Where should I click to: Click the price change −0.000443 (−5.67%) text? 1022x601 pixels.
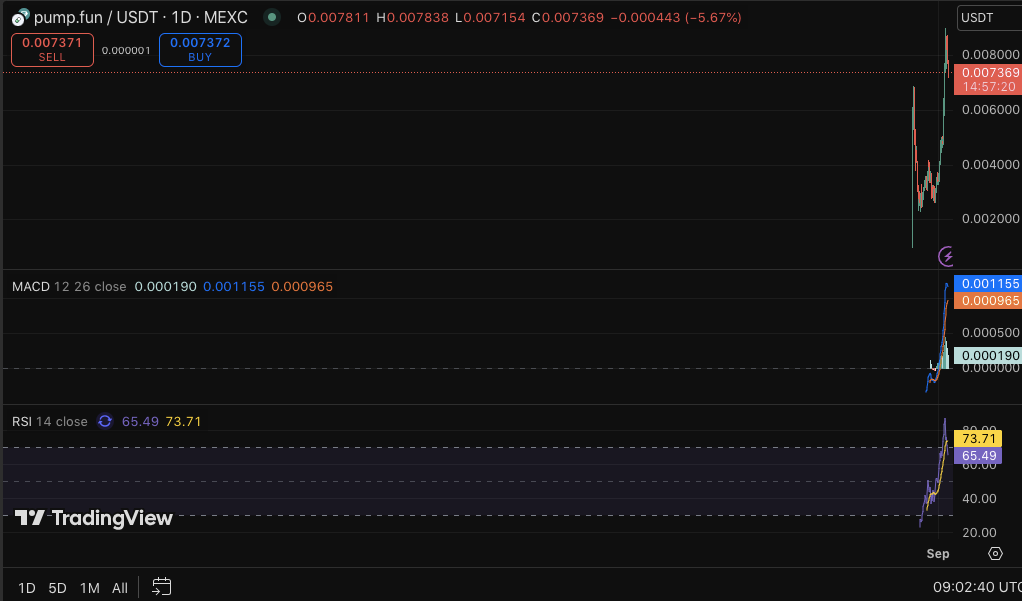676,18
